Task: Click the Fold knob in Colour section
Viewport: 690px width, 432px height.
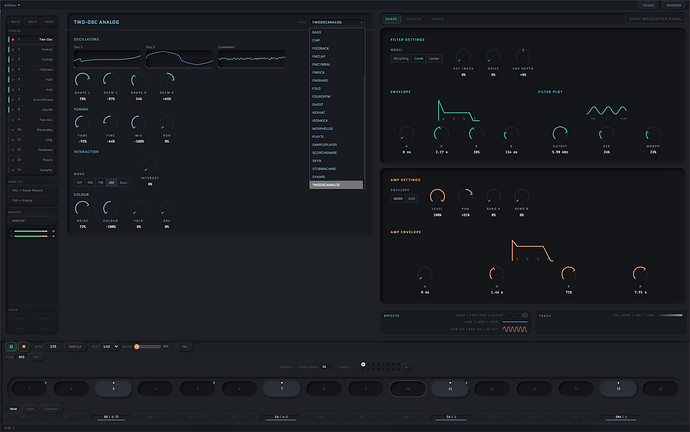Action: (139, 208)
